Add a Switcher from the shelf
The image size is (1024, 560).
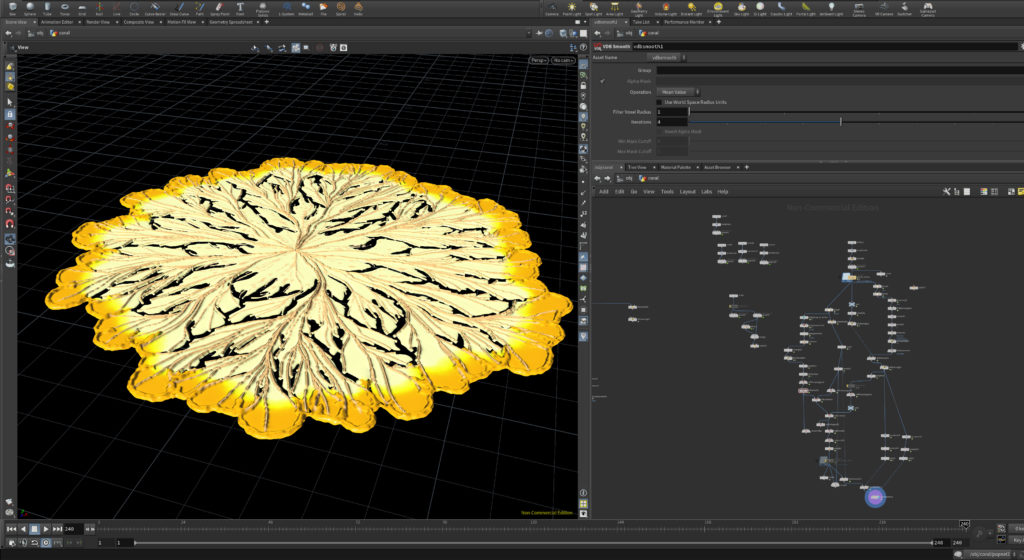coord(904,8)
